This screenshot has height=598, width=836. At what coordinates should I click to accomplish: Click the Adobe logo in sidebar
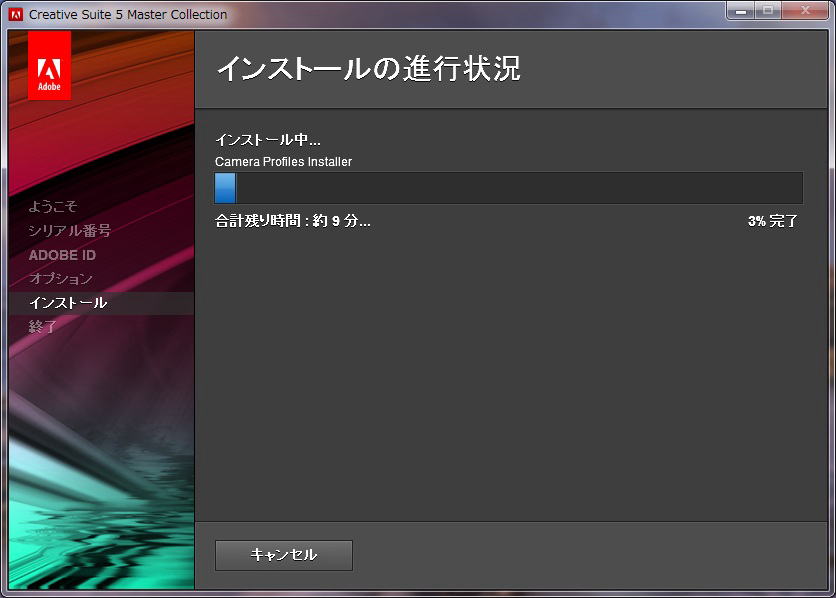coord(49,65)
